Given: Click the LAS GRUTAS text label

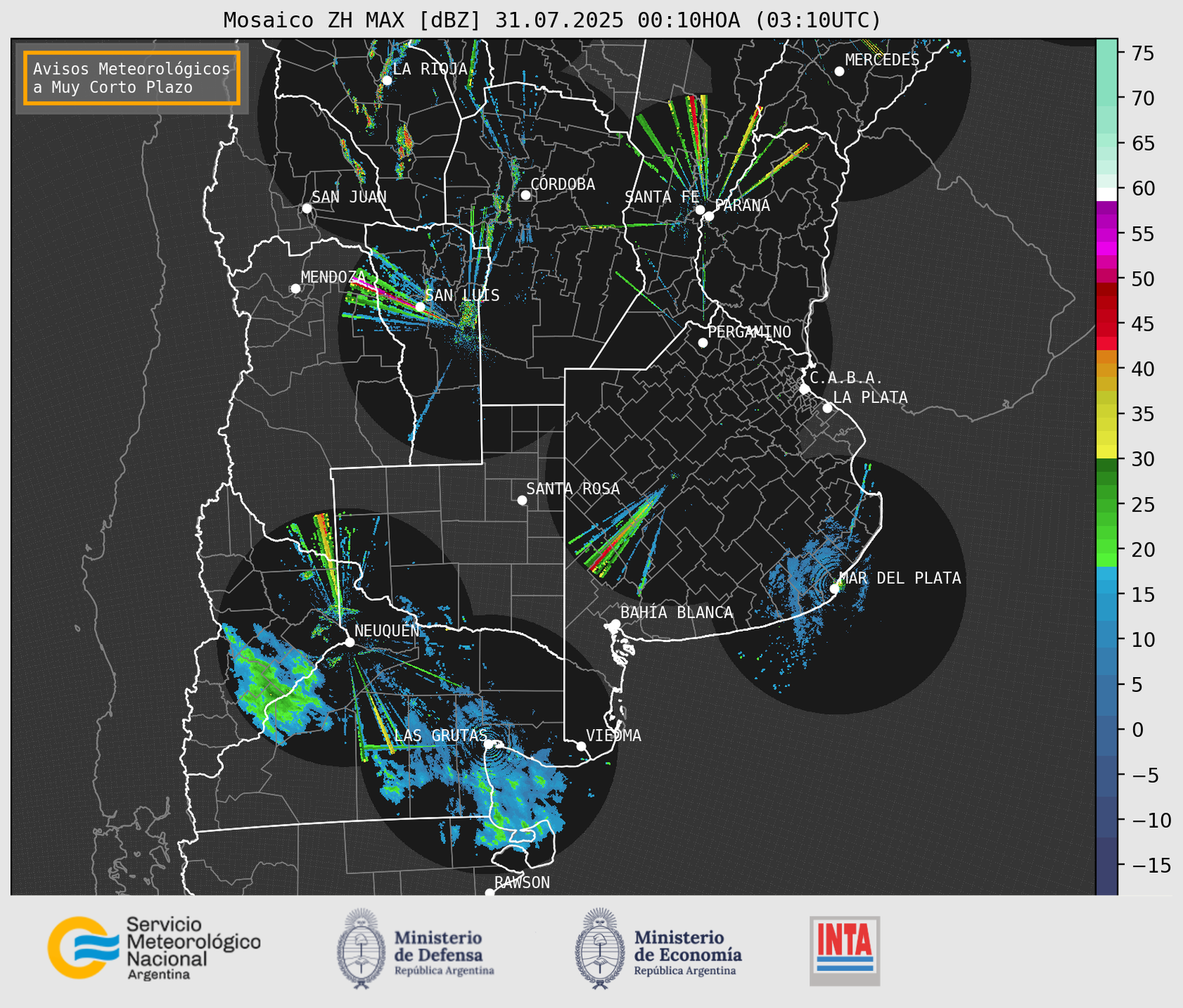Looking at the screenshot, I should tap(440, 735).
